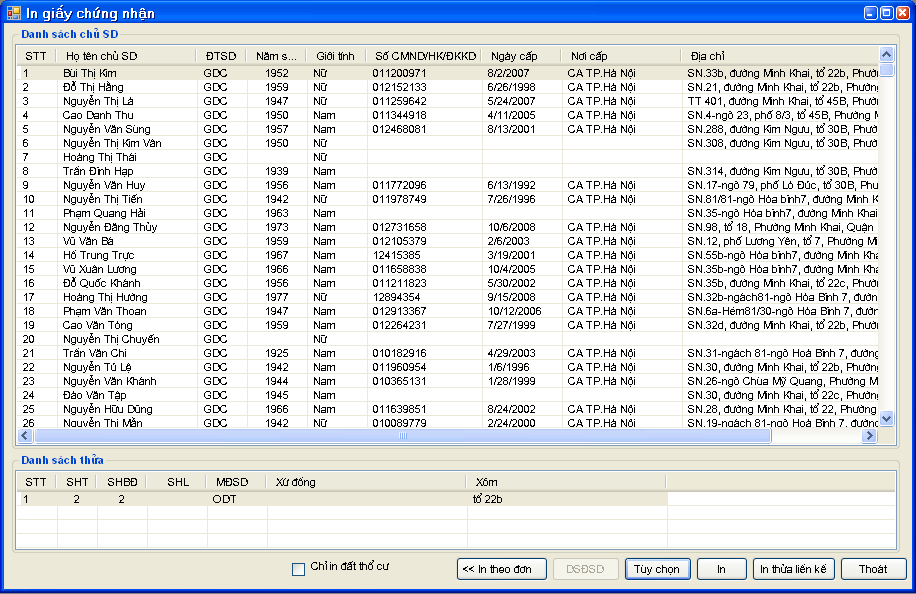Click the 'Năm s...' column header
This screenshot has width=916, height=594.
[x=276, y=56]
